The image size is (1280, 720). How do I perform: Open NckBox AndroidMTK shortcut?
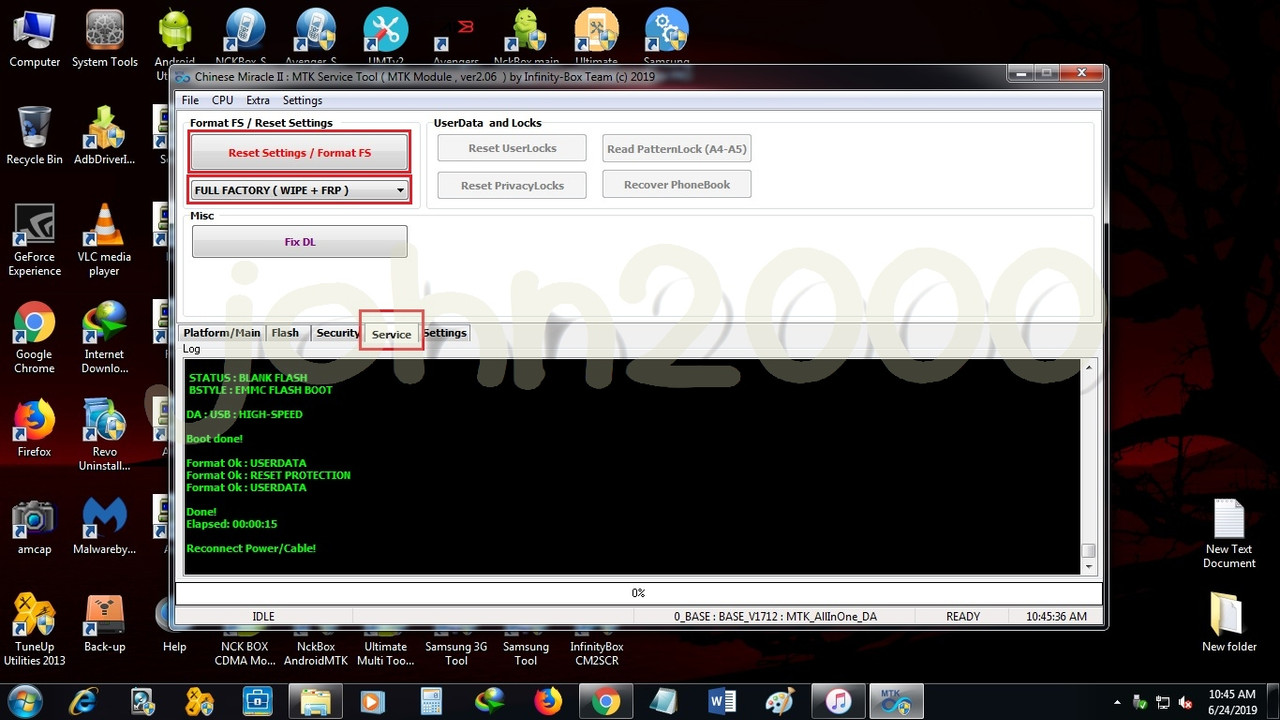coord(315,653)
